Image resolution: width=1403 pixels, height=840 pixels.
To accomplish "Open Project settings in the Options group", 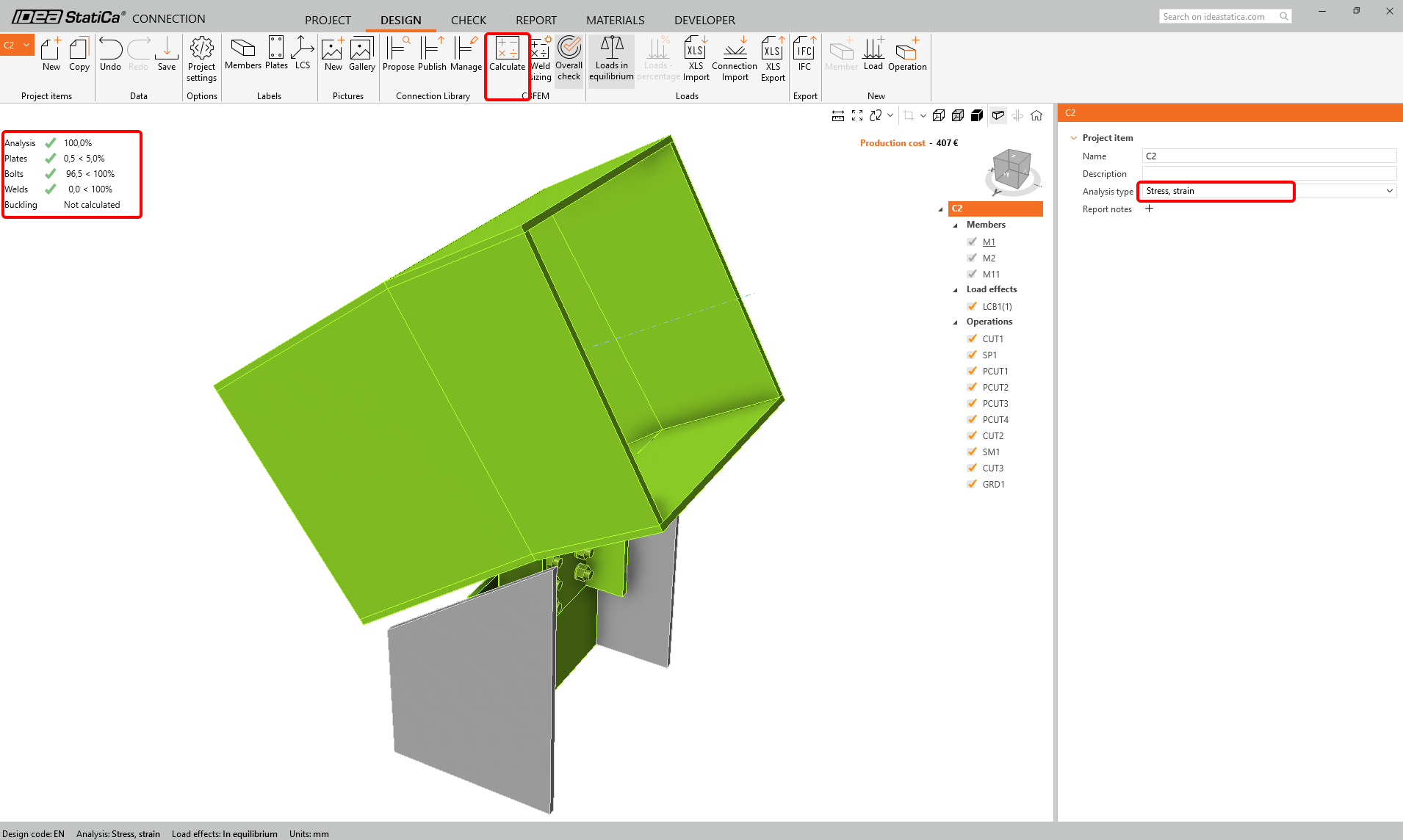I will (x=201, y=58).
